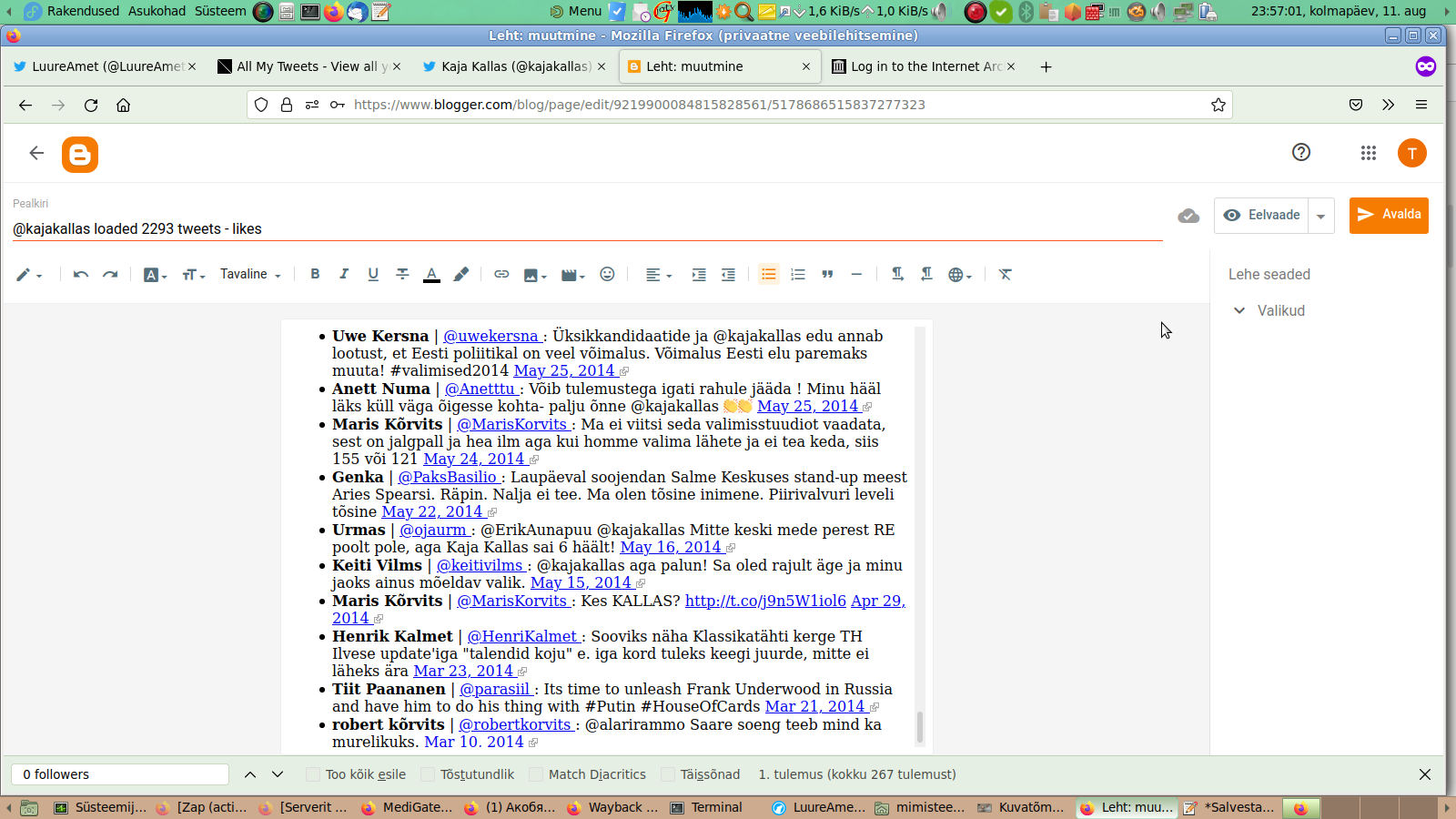Open the @uwekersna profile link
The width and height of the screenshot is (1456, 819).
pyautogui.click(x=491, y=336)
